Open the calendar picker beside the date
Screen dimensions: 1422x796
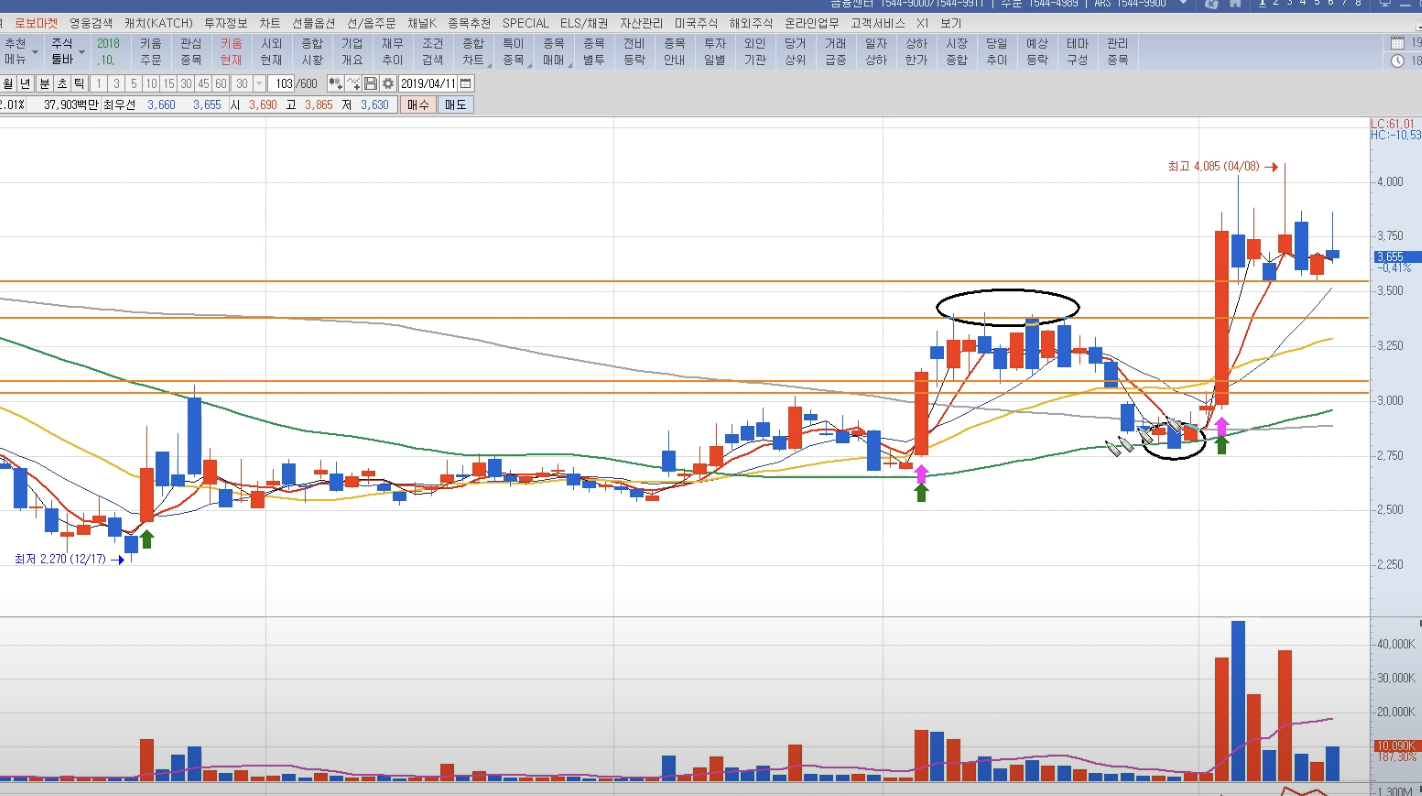[466, 84]
